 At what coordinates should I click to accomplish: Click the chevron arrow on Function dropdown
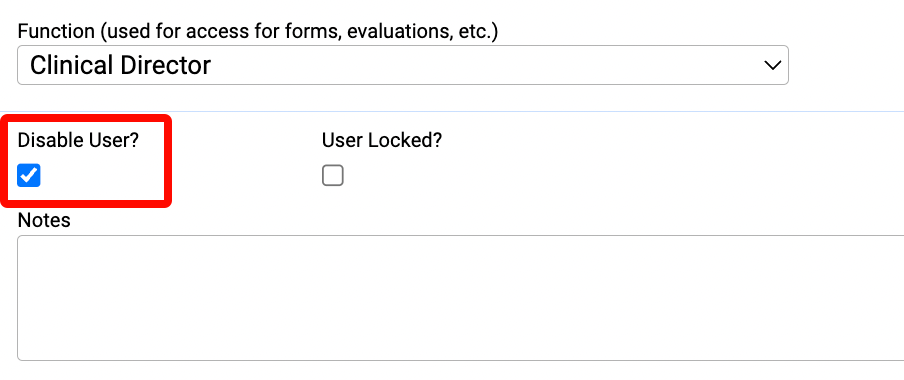tap(772, 65)
